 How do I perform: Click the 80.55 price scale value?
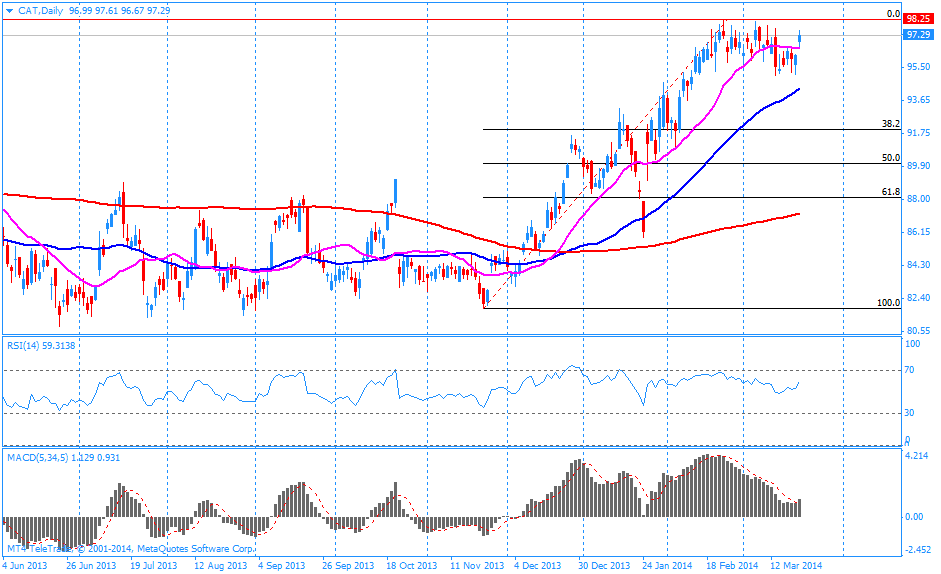918,331
